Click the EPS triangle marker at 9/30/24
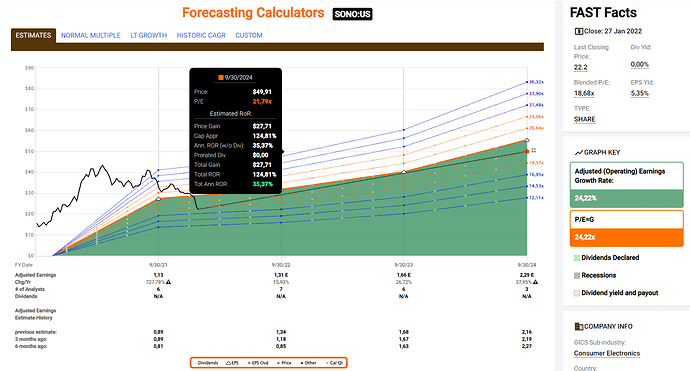Image resolution: width=690 pixels, height=371 pixels. point(527,140)
